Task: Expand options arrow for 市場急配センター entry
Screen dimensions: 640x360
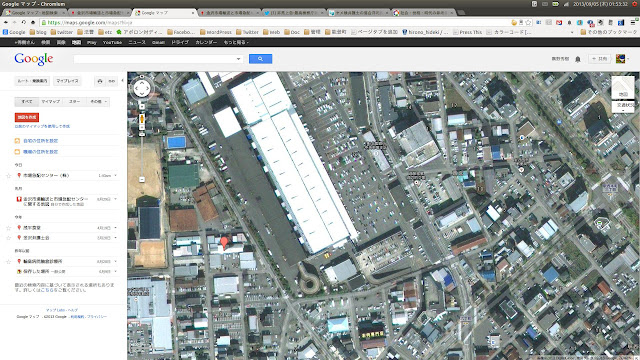Action: click(116, 176)
